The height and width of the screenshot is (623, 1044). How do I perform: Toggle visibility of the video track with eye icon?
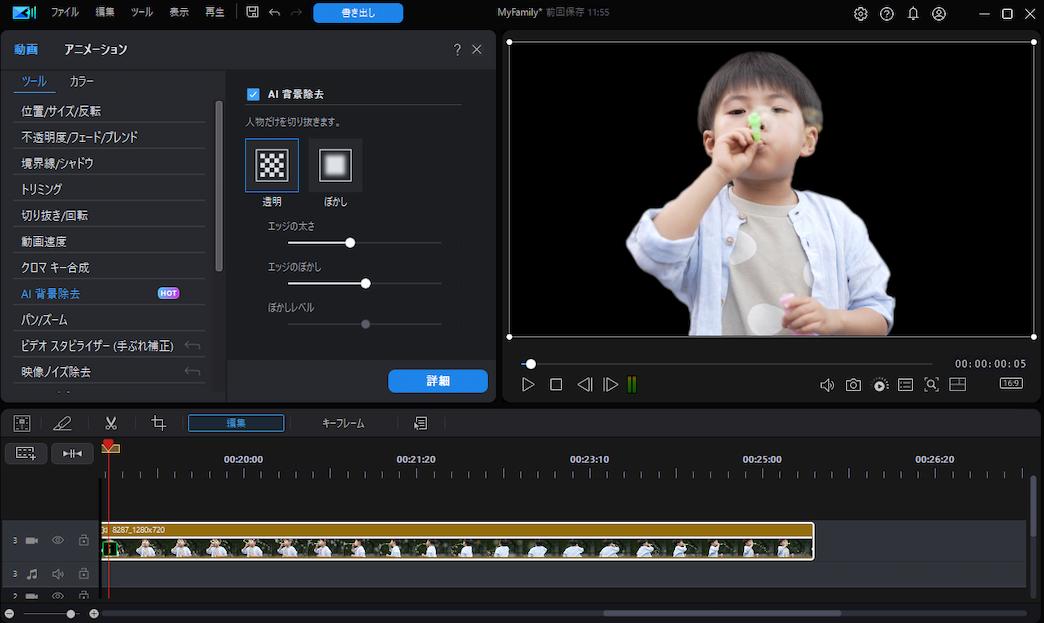[58, 540]
